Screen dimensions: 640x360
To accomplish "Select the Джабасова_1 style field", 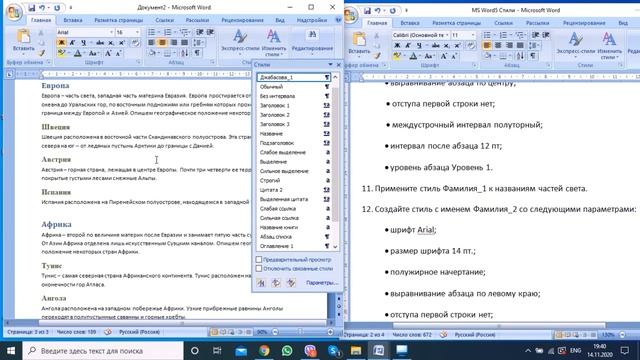I will coord(293,77).
